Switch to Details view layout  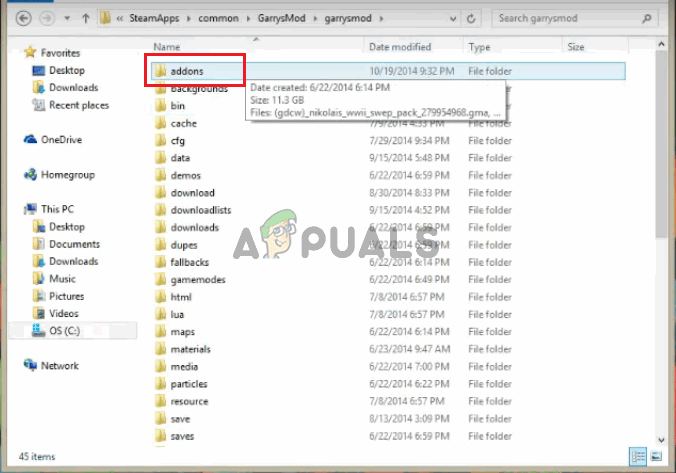point(638,457)
